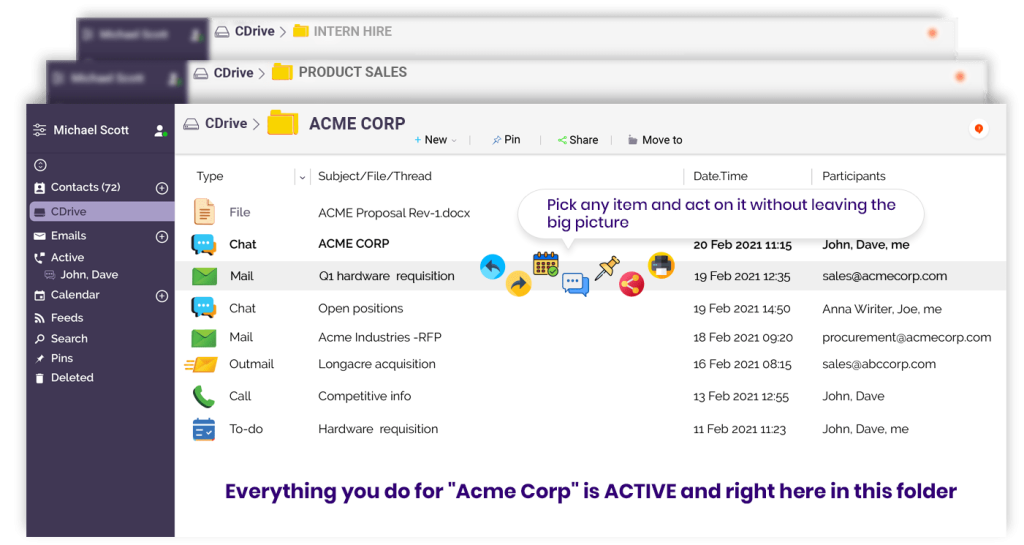Click the calendar schedule icon on Q1 hardware row
Screen dimensions: 1024x545
coord(546,264)
